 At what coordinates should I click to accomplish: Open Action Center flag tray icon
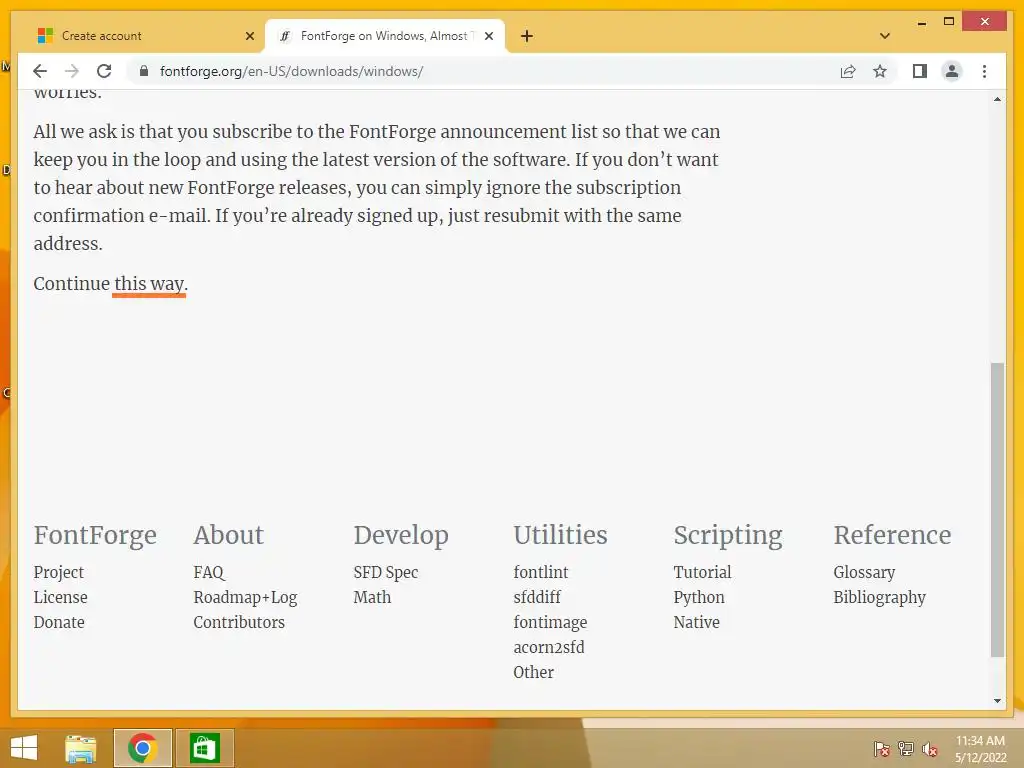pyautogui.click(x=882, y=748)
